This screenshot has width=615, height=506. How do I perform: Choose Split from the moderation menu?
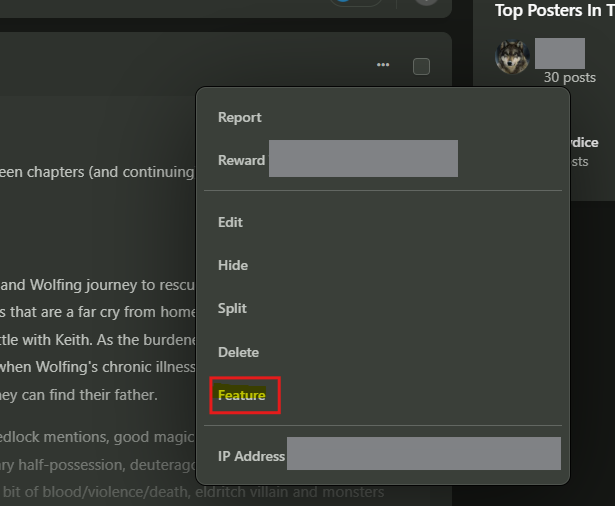coord(232,309)
